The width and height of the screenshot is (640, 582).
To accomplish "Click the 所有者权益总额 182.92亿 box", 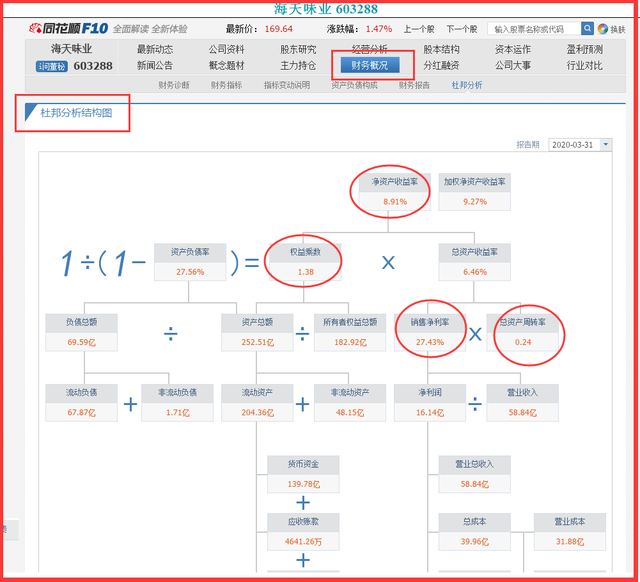I will [x=350, y=332].
